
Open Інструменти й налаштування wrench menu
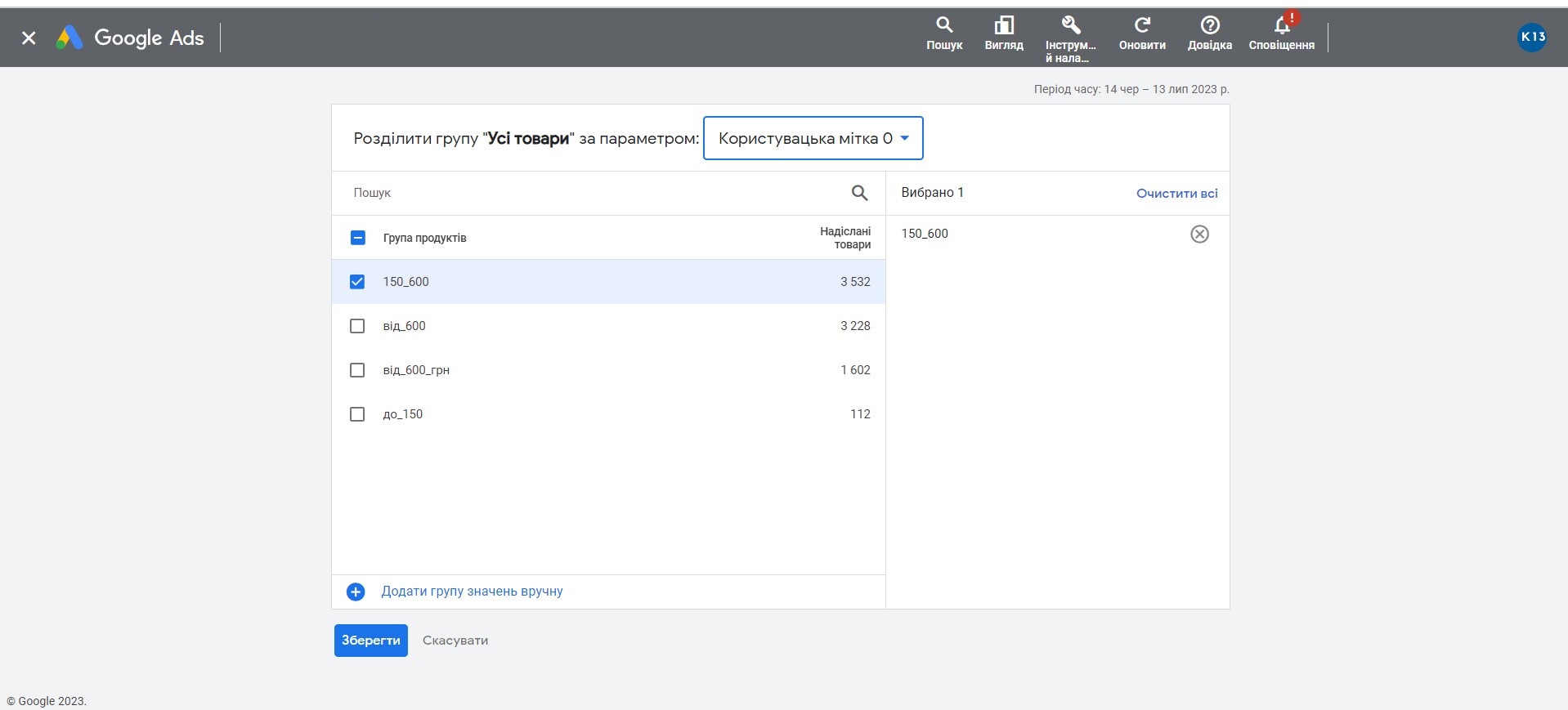pyautogui.click(x=1070, y=39)
